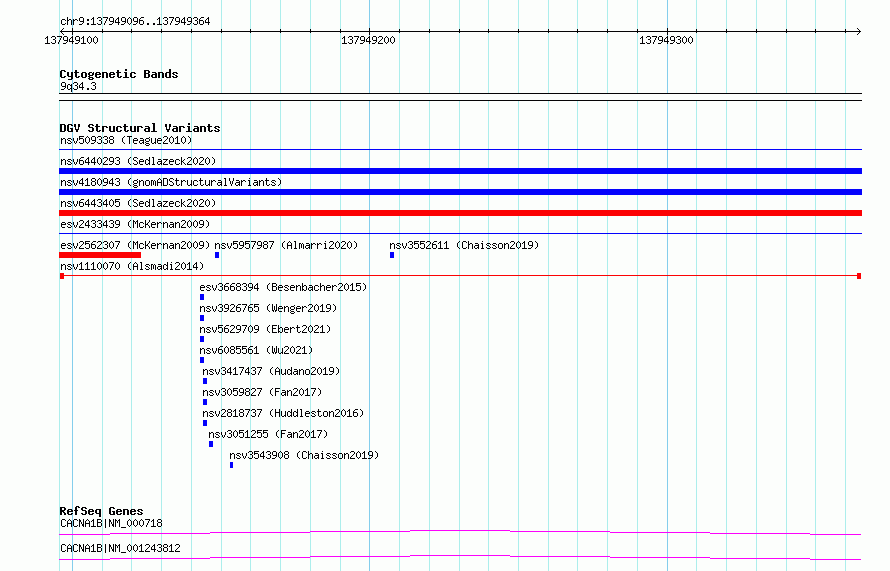Click the 9q34.3 cytogenetic band bar
This screenshot has height=571, width=890.
[x=460, y=97]
